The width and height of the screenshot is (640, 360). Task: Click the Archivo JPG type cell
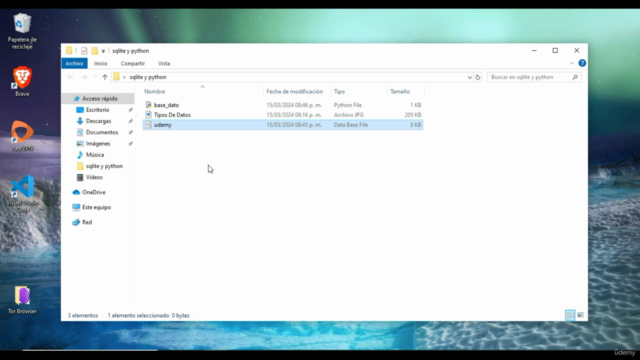pos(349,115)
